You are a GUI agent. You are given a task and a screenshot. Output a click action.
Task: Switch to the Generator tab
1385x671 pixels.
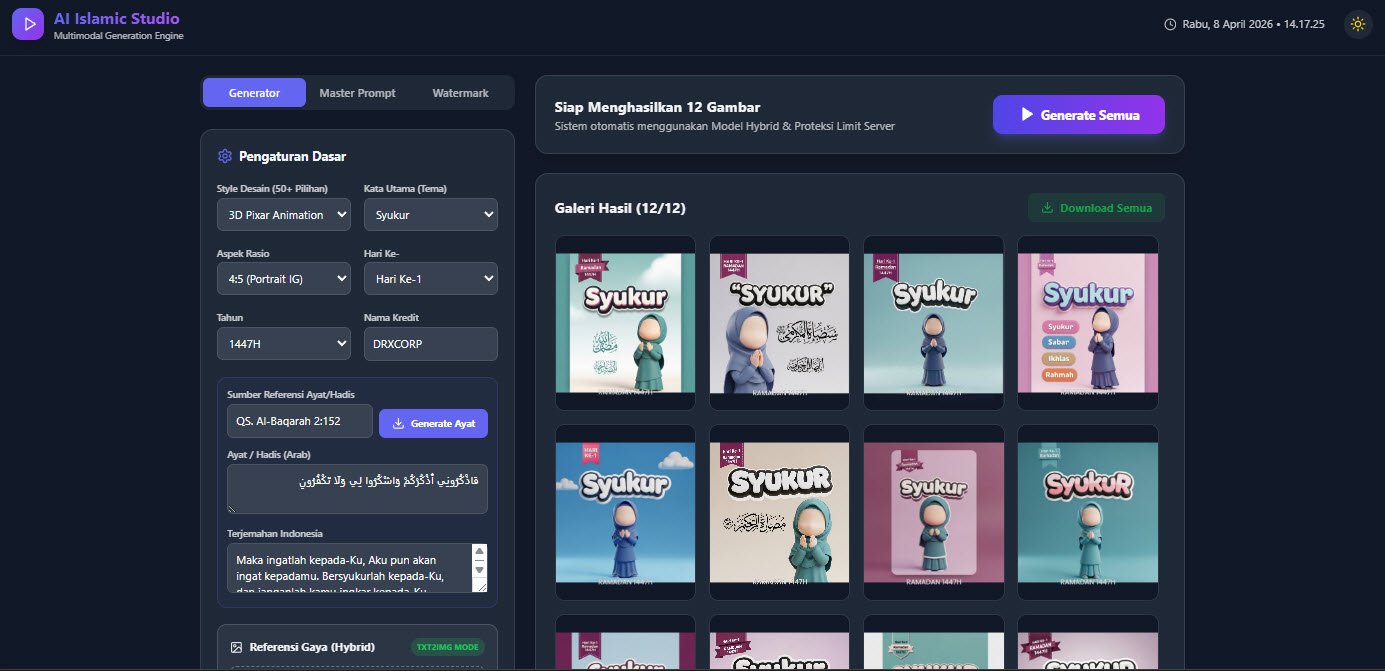point(254,93)
